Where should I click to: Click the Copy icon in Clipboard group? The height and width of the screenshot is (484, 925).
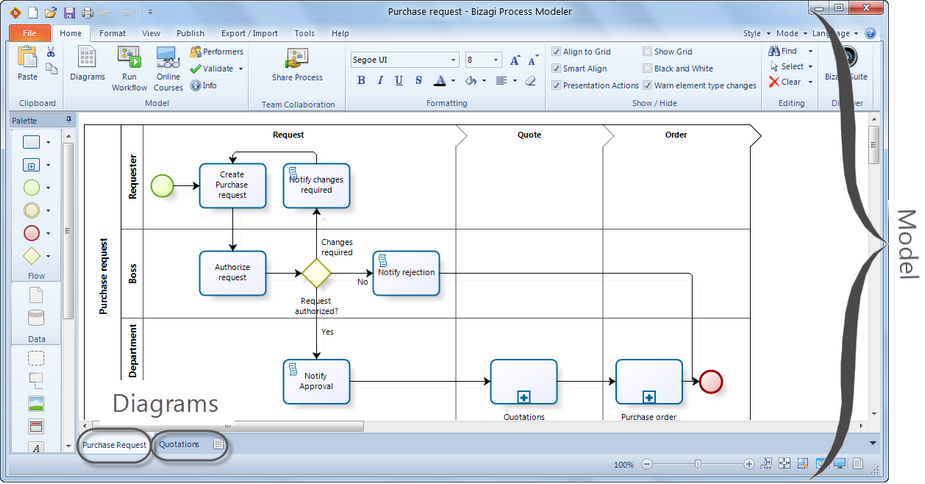[x=51, y=68]
